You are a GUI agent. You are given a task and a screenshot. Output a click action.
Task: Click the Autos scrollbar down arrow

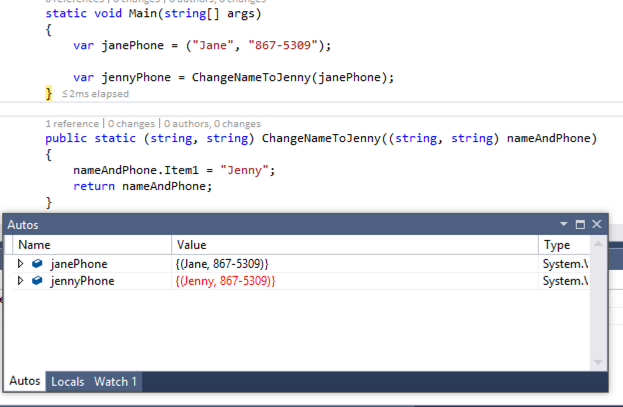[x=598, y=362]
